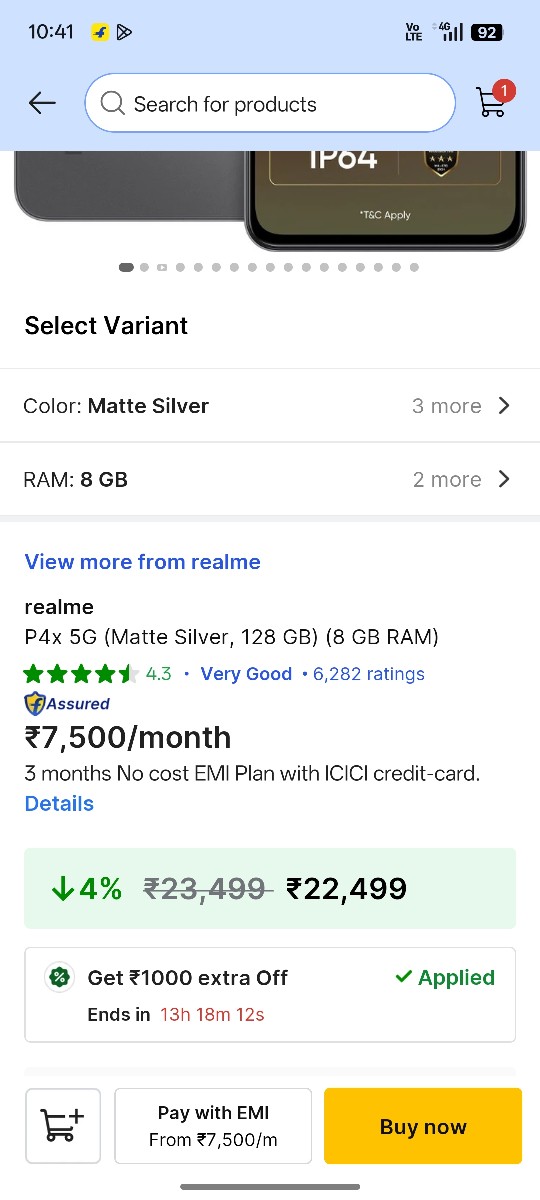The width and height of the screenshot is (540, 1200).
Task: Tap the star rating icons
Action: (81, 674)
